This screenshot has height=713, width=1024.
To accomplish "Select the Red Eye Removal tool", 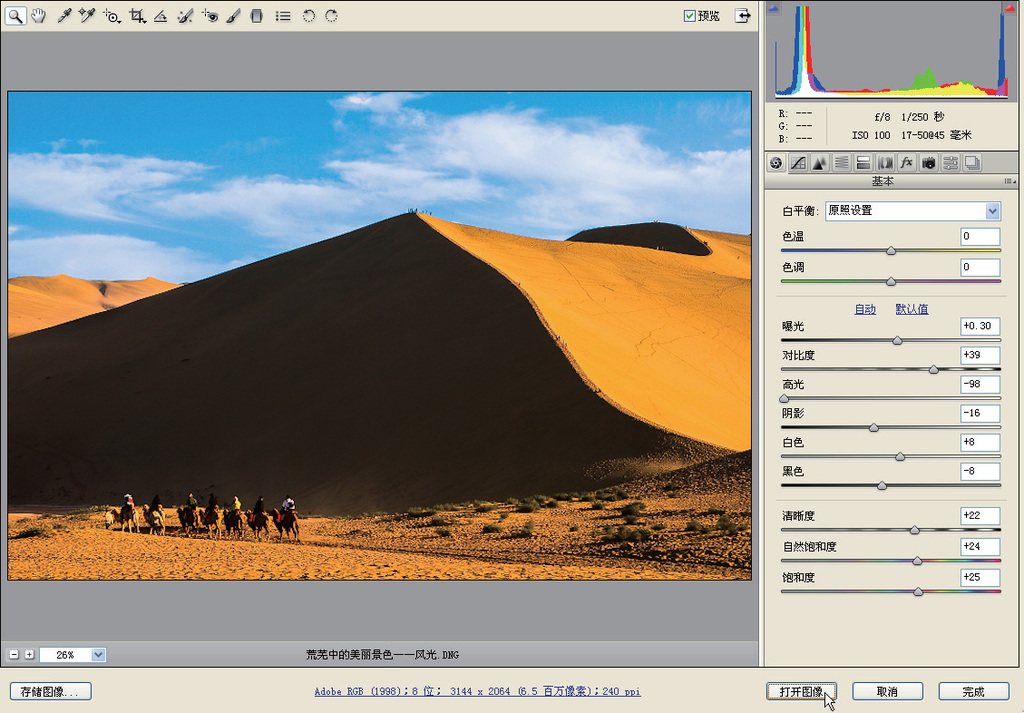I will [210, 16].
